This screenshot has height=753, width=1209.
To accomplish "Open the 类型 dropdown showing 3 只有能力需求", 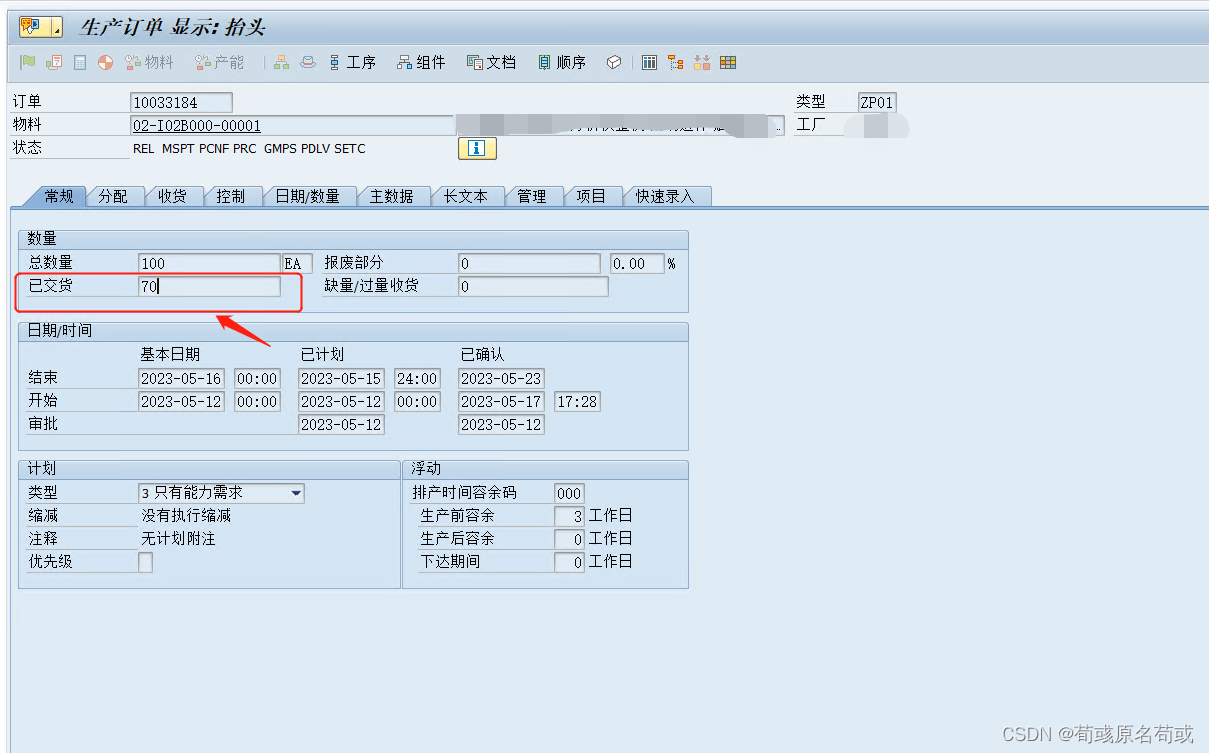I will (295, 493).
